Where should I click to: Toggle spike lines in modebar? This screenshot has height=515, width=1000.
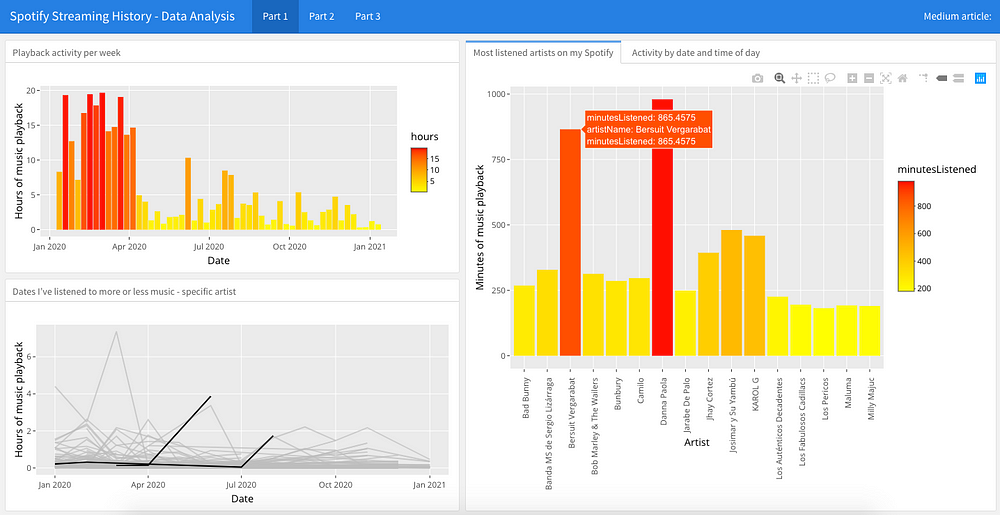tap(923, 78)
